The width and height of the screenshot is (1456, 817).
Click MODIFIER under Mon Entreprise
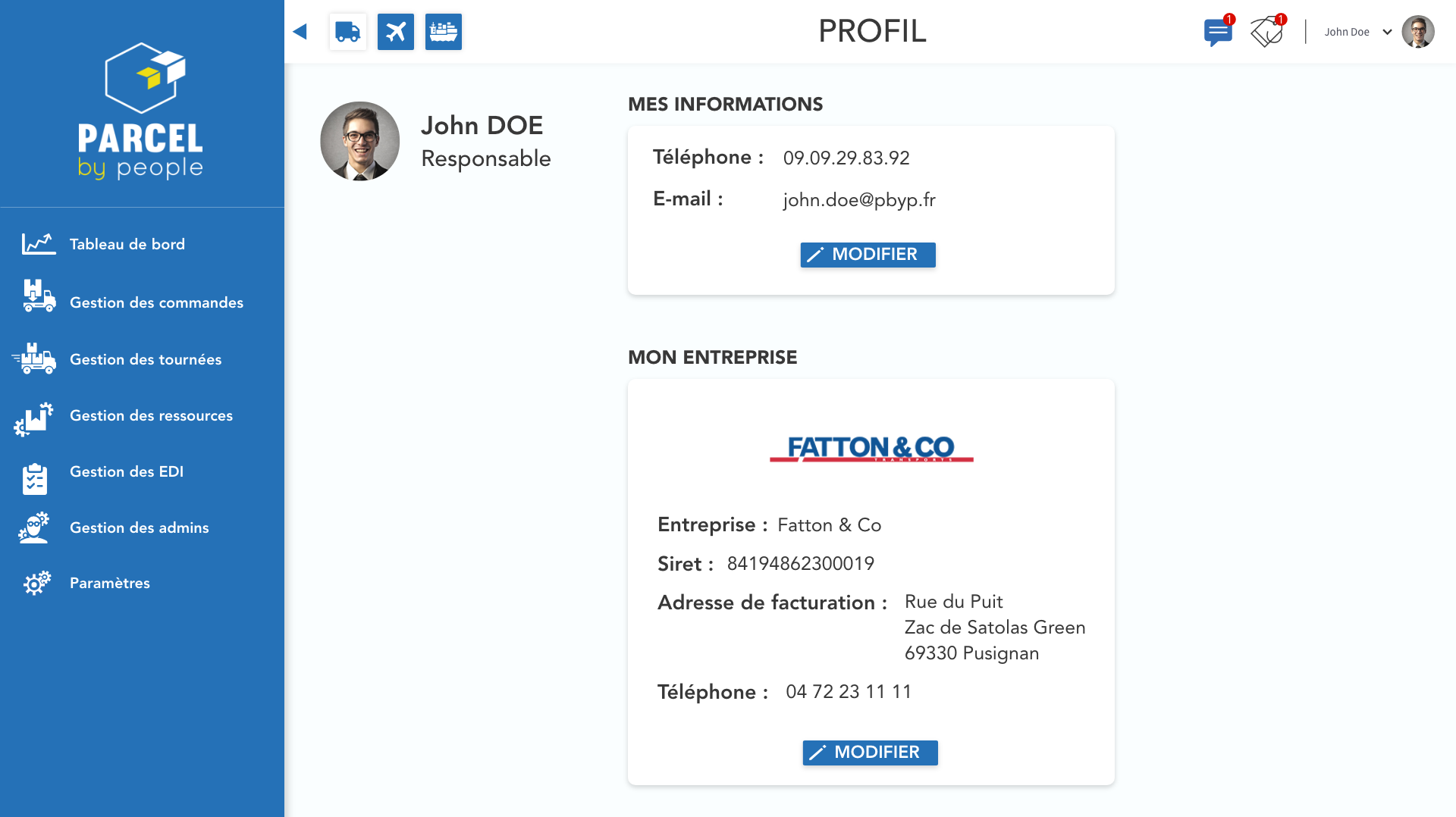pos(870,753)
